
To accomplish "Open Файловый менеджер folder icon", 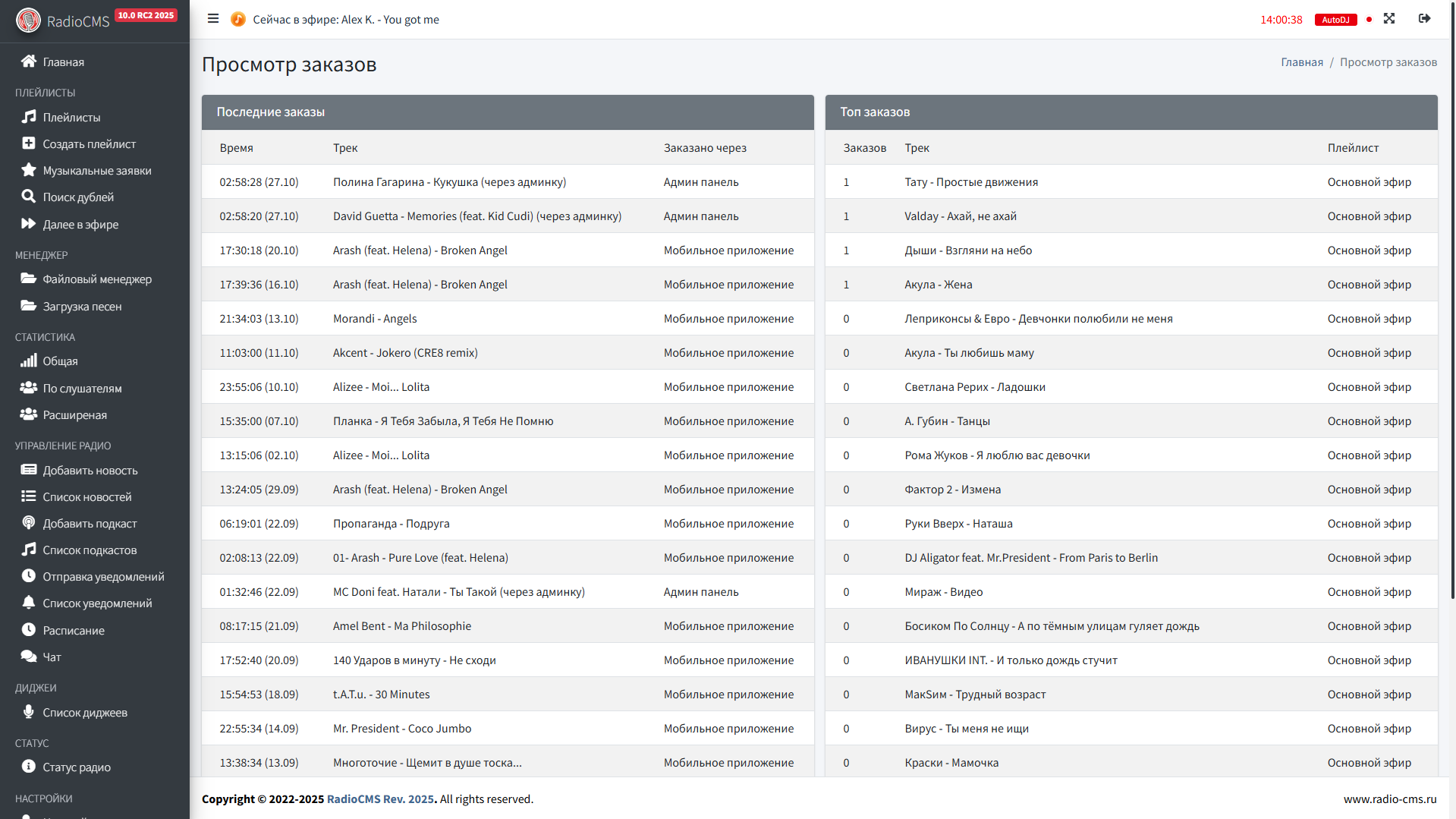I will pyautogui.click(x=29, y=279).
